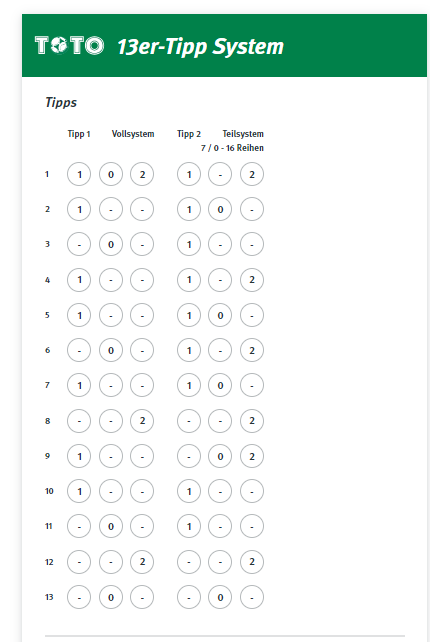Screen dimensions: 430x642
Task: Select 2 for match 8 in Tipp 1
Action: tap(142, 421)
